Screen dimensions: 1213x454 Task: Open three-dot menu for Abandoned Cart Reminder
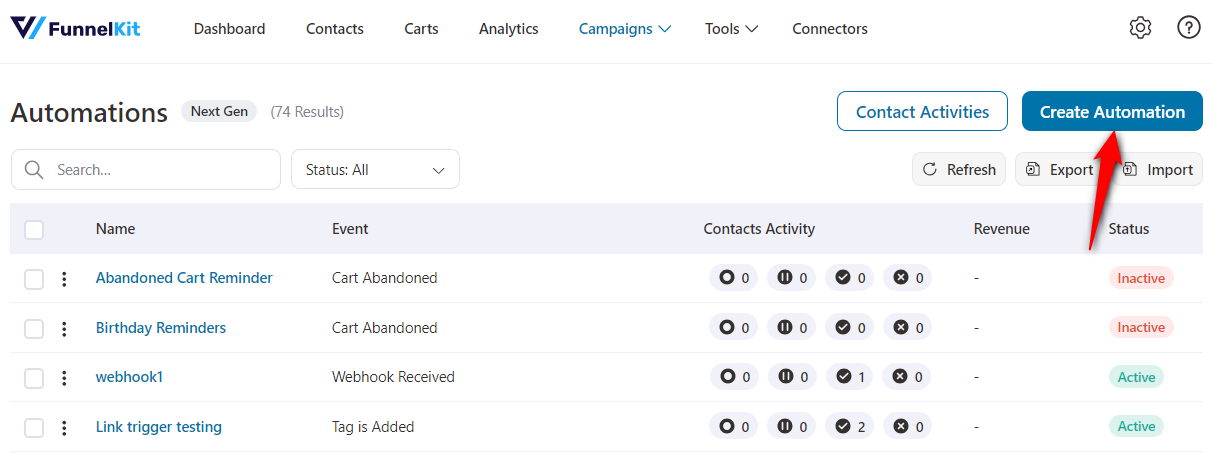64,279
